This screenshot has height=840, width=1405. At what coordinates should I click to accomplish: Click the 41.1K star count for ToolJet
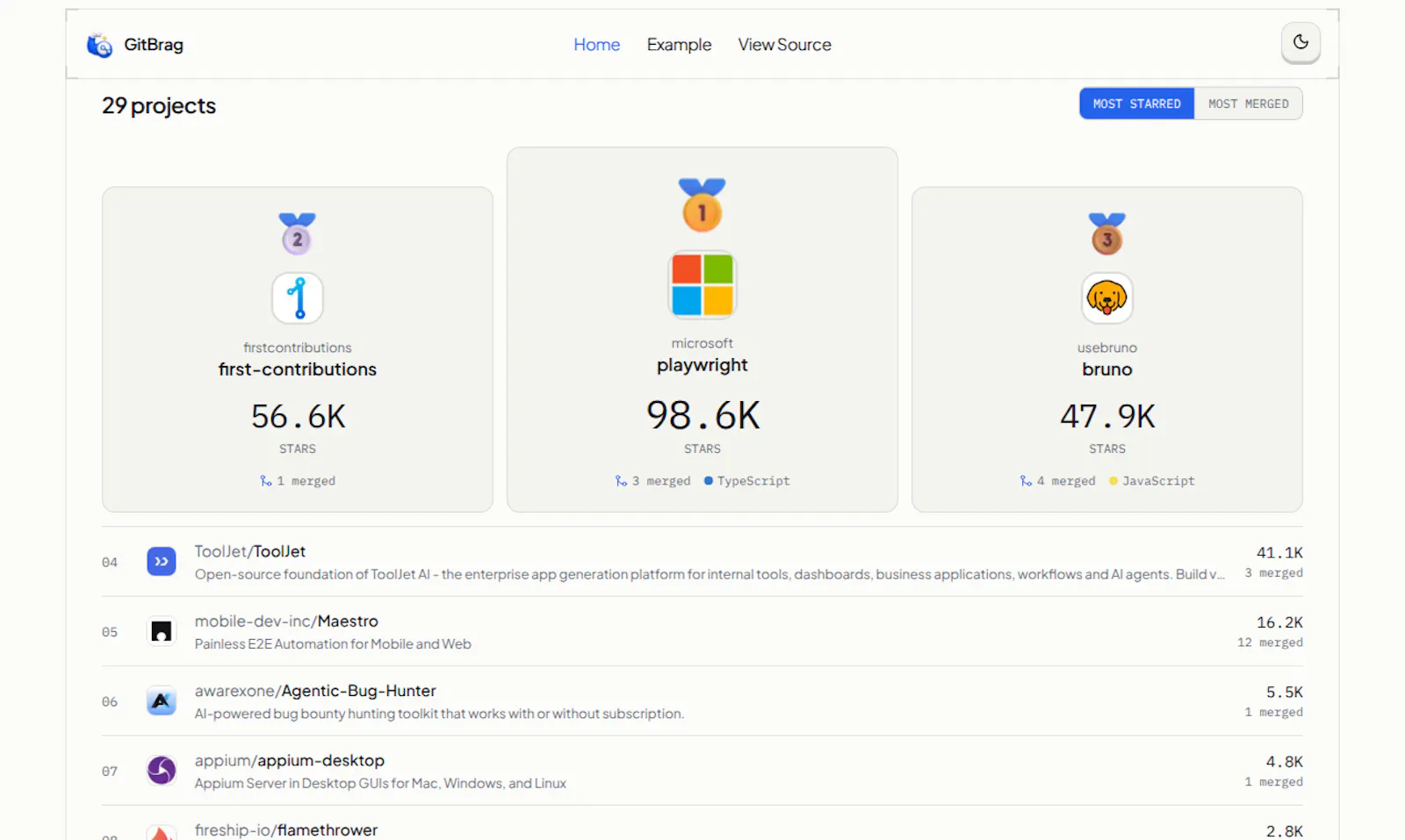click(1279, 553)
